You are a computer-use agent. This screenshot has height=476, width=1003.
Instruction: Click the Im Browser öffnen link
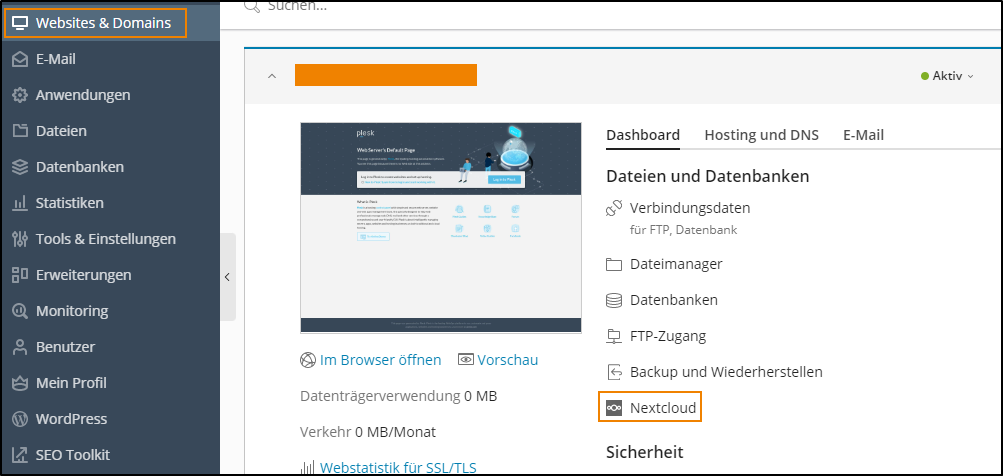point(381,360)
